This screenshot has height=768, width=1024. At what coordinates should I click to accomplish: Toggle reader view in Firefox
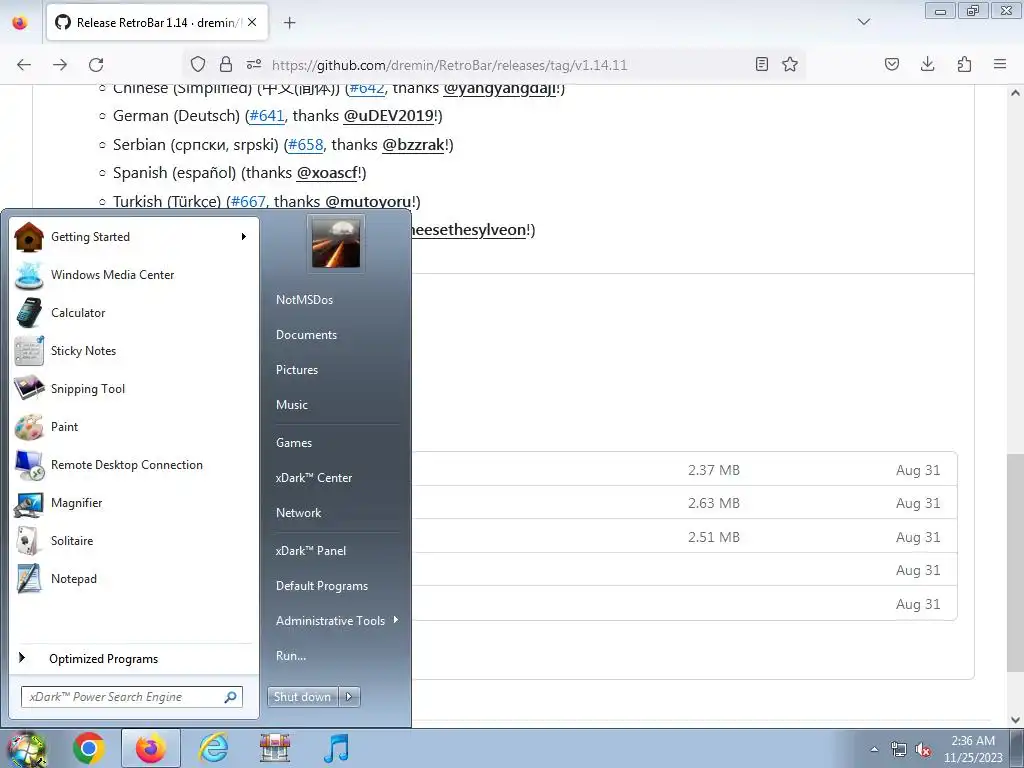coord(761,65)
